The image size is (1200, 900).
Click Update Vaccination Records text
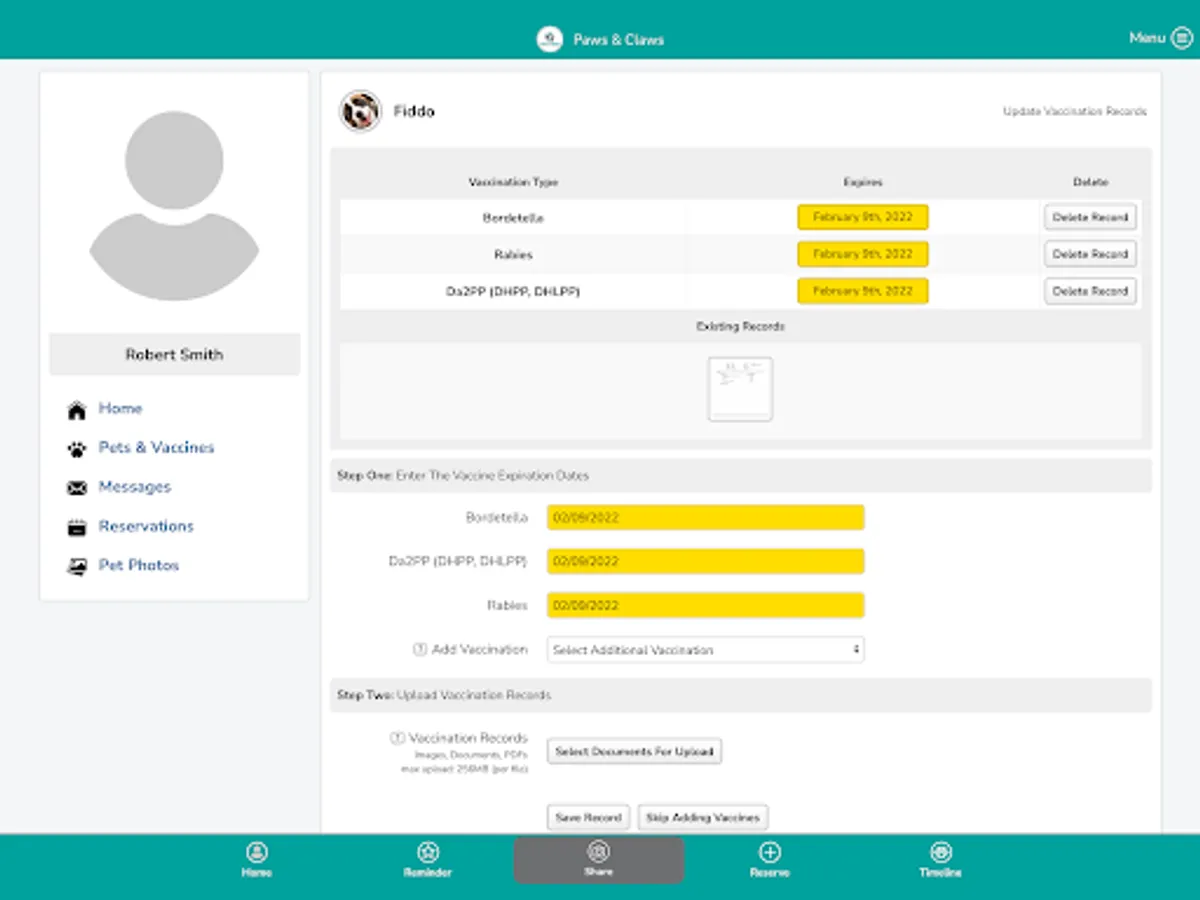tap(1075, 112)
